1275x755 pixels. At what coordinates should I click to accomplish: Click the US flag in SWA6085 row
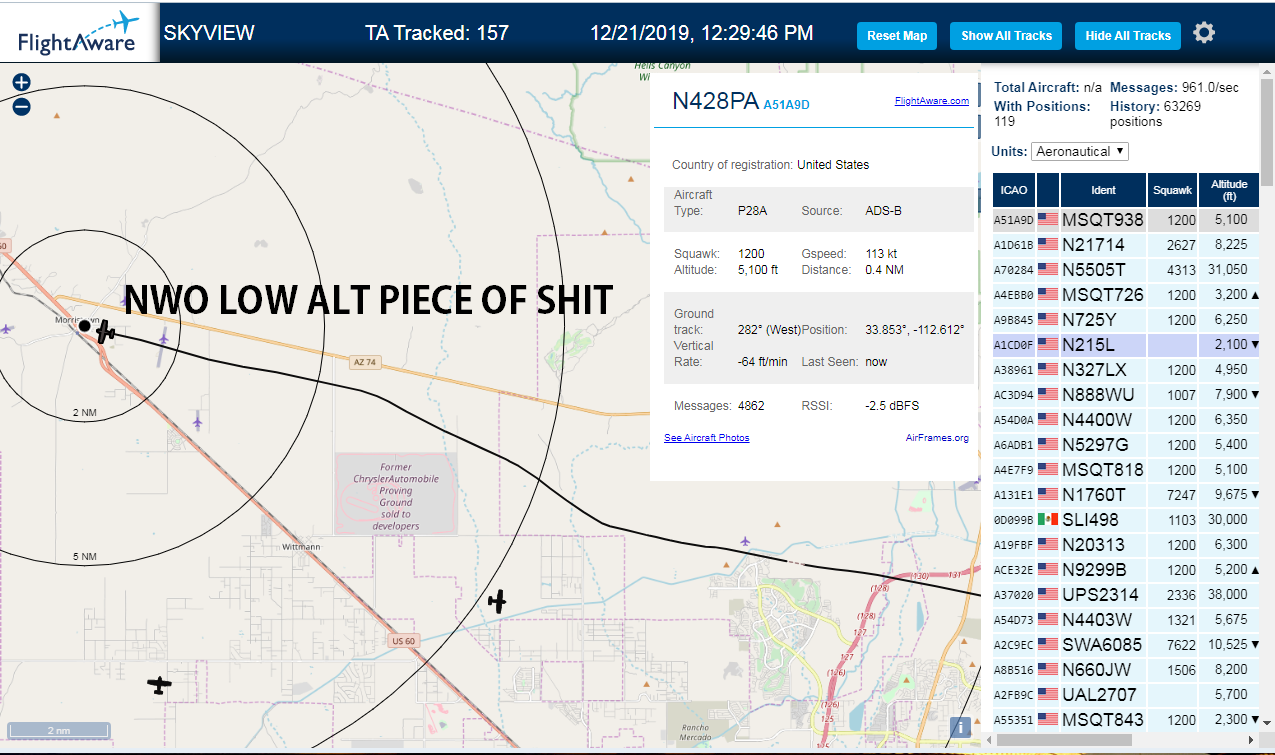(x=1048, y=645)
